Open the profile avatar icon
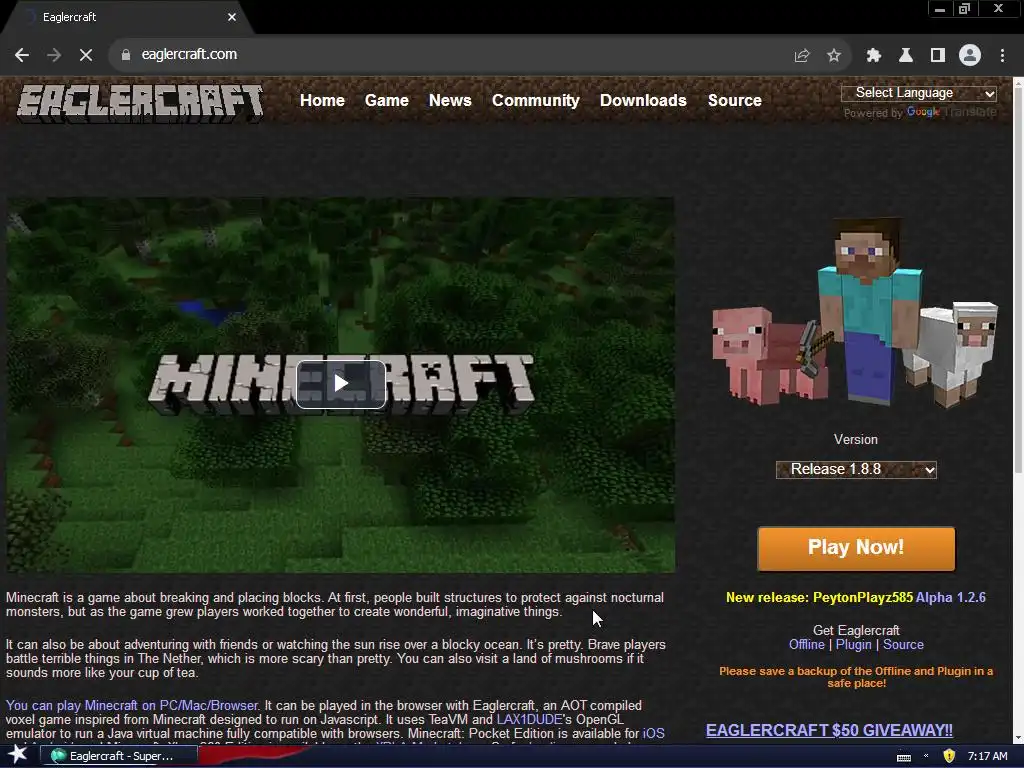Screen dimensions: 1024x768 (970, 56)
